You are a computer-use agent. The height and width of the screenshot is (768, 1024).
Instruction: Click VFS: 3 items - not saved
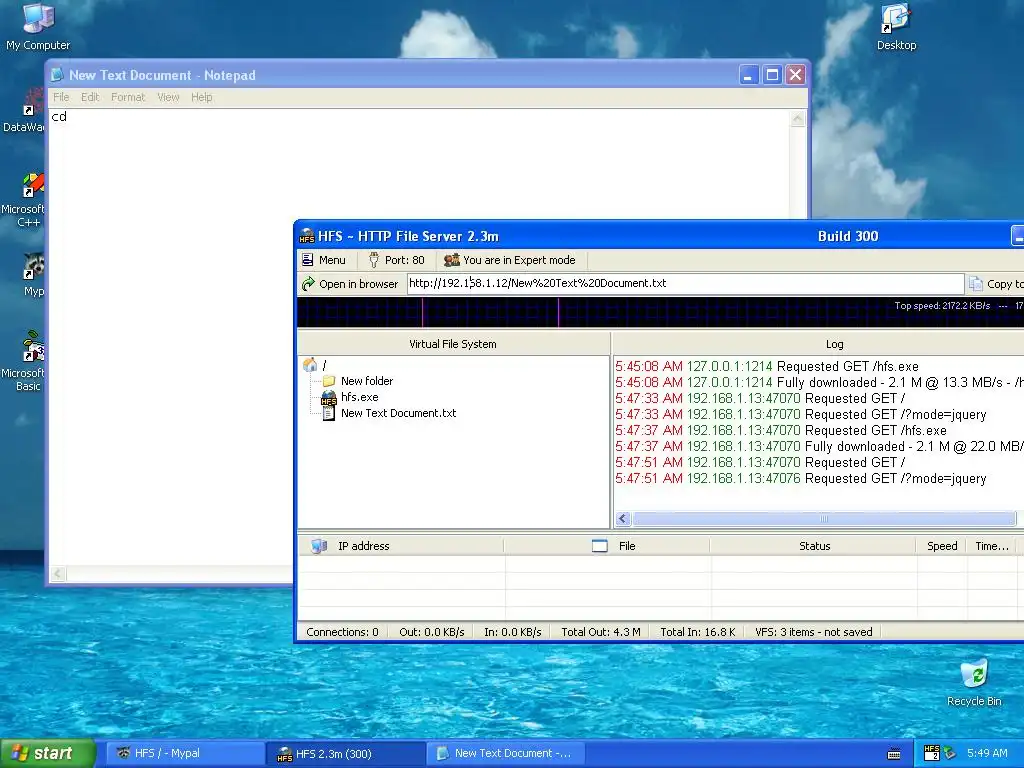point(814,632)
